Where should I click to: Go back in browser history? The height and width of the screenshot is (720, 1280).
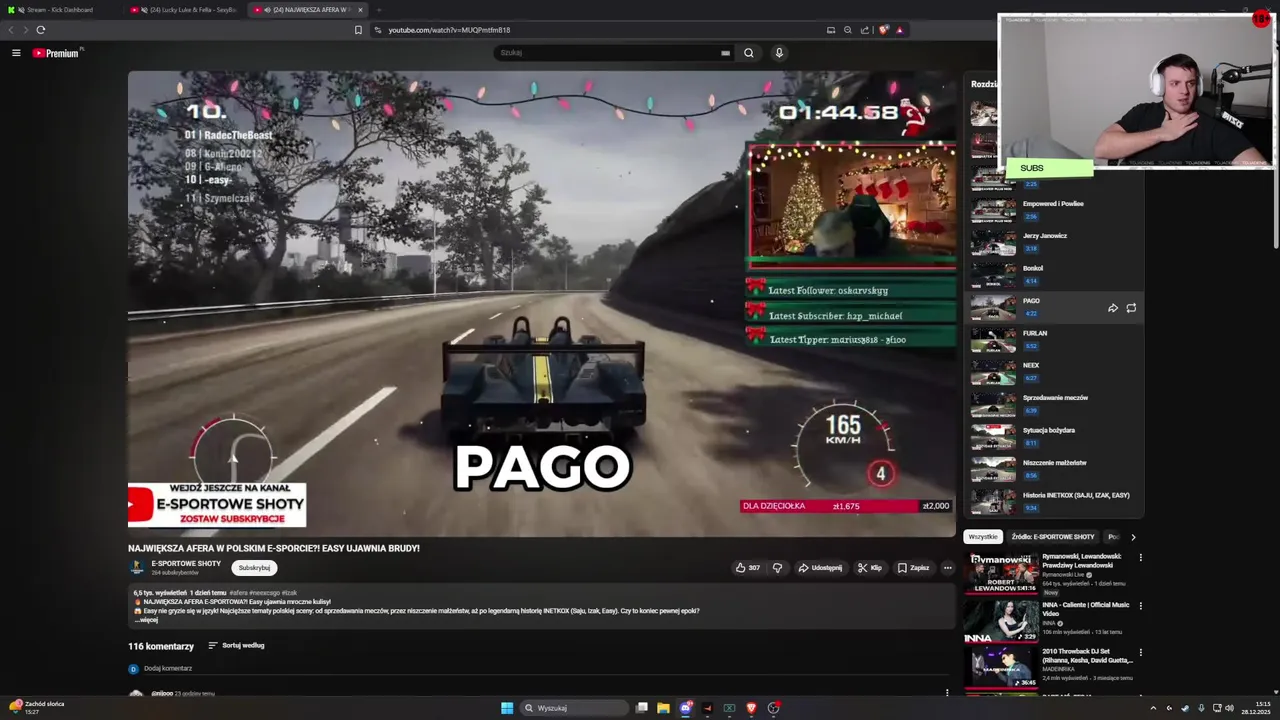tap(11, 30)
